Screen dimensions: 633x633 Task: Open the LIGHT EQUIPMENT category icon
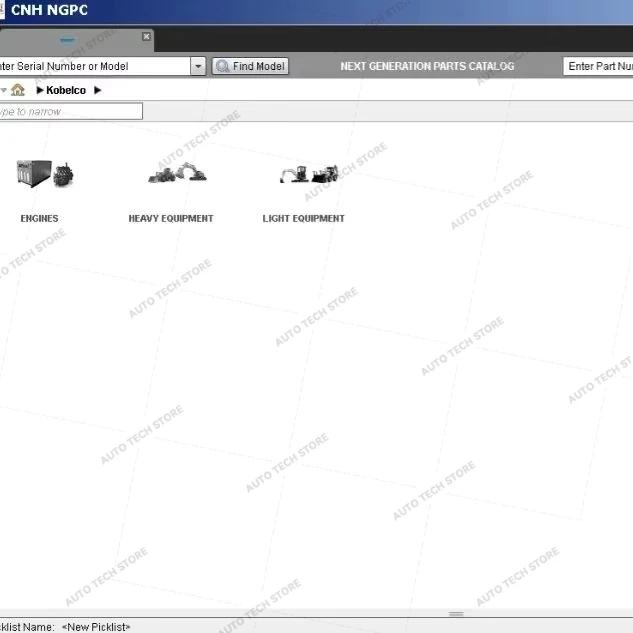tap(309, 174)
